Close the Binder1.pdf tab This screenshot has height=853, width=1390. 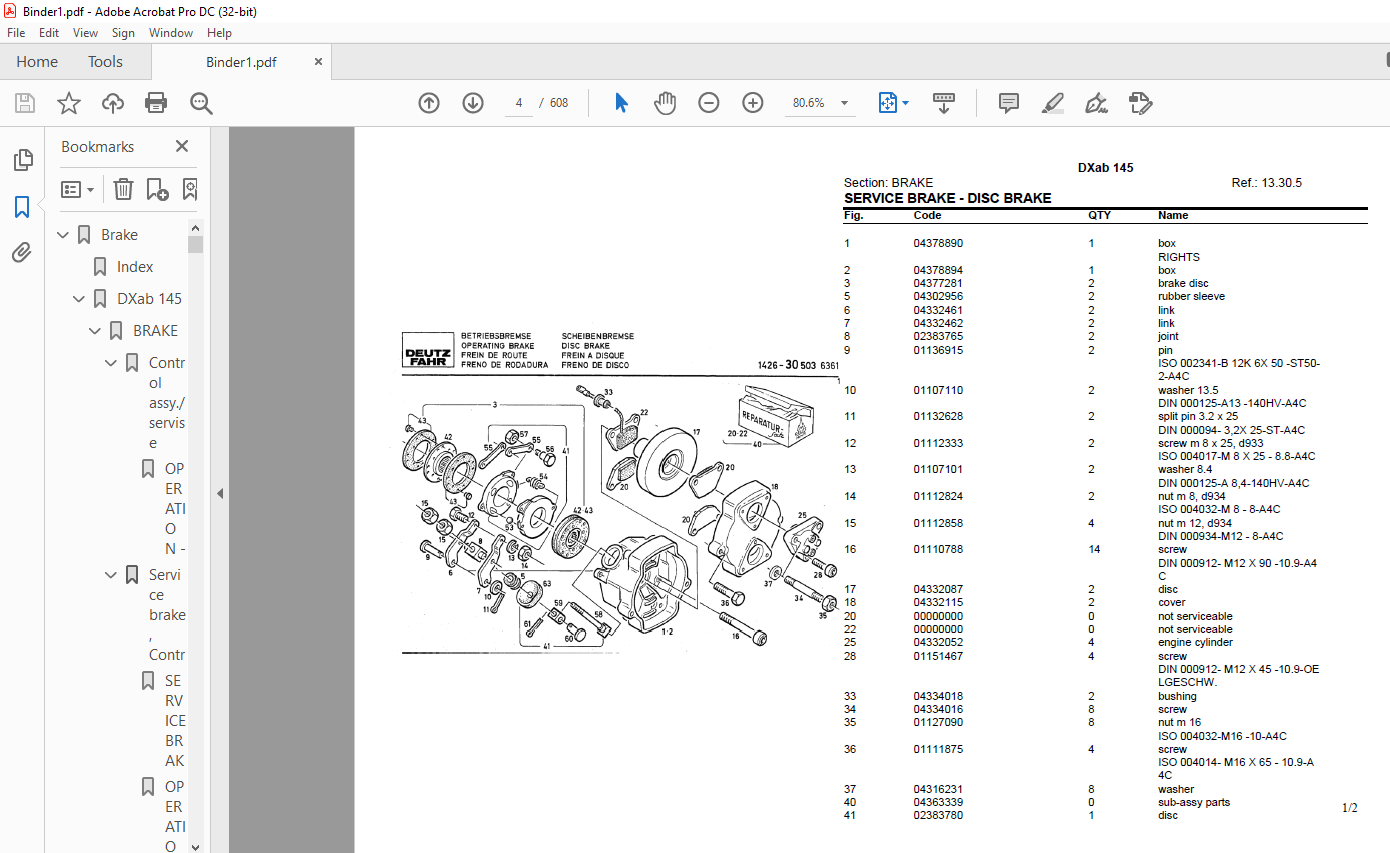point(319,62)
